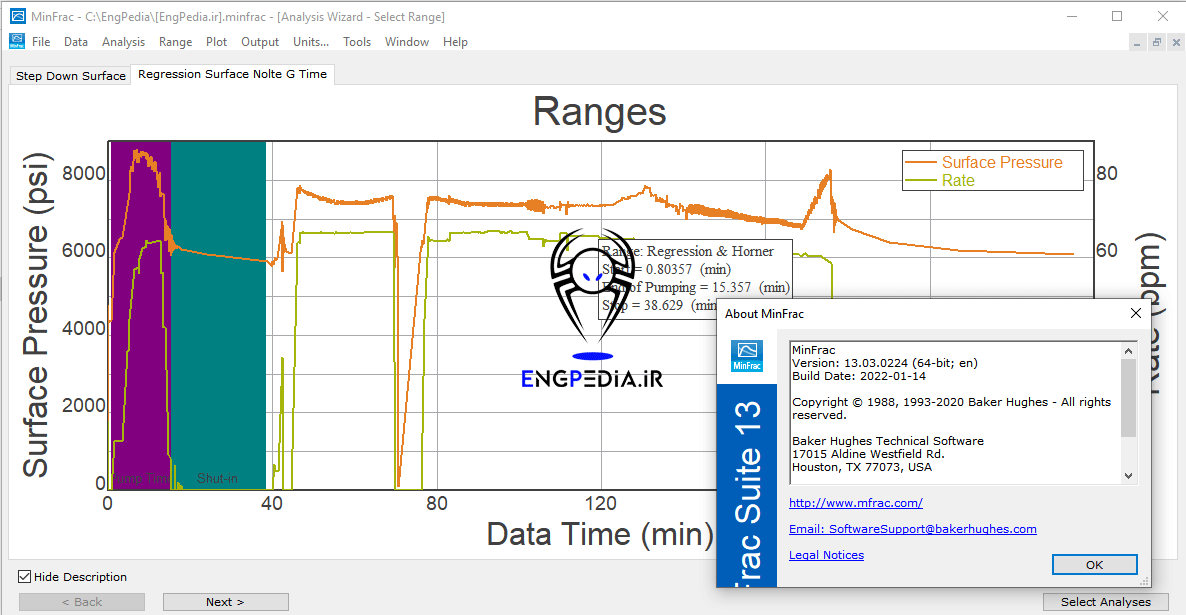Screen dimensions: 1186x615
Task: Open the Plot menu
Action: pos(216,42)
